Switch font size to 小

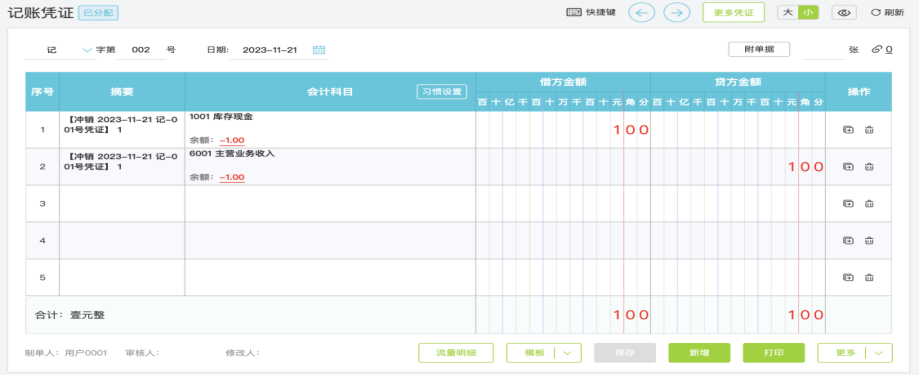(808, 12)
